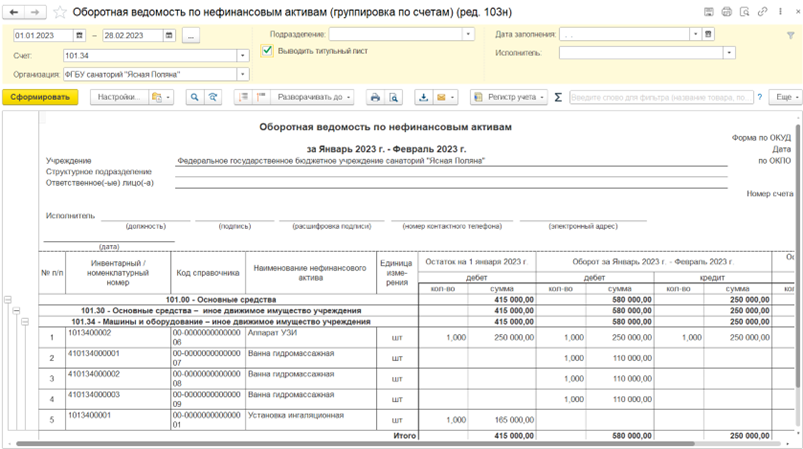
Task: Add report to favorites with star icon
Action: coord(60,12)
